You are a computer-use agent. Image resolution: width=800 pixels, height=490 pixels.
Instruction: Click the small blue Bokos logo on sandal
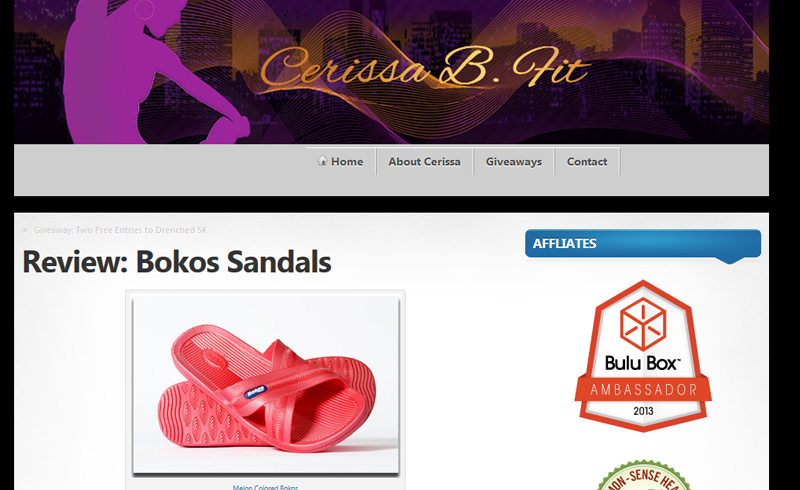(256, 391)
